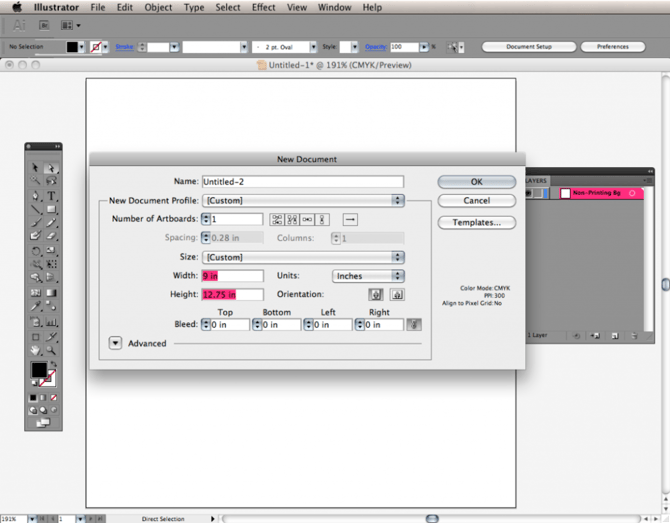Expand the Advanced options section

point(115,343)
